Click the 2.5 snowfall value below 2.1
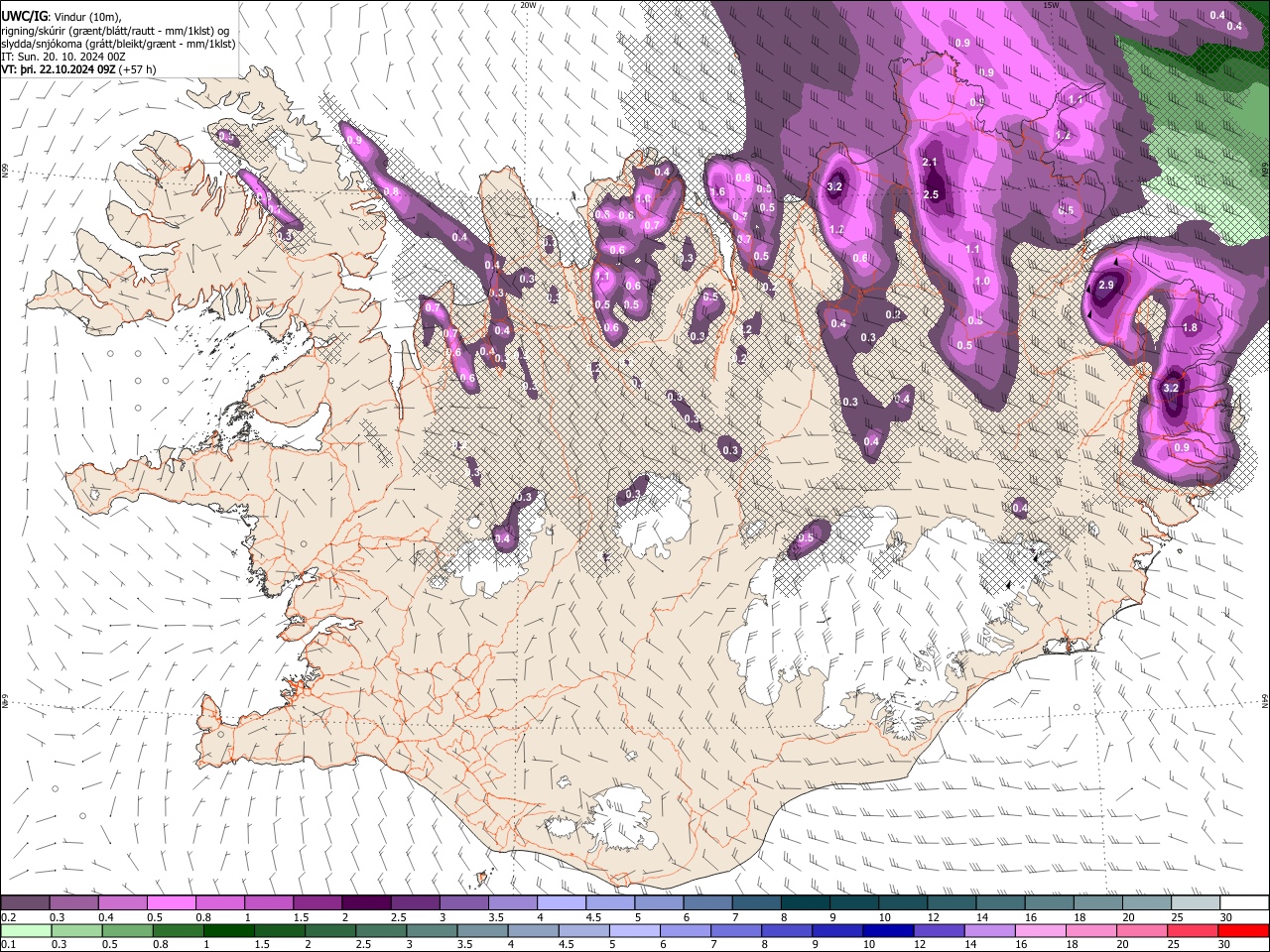The height and width of the screenshot is (952, 1270). pos(931,194)
